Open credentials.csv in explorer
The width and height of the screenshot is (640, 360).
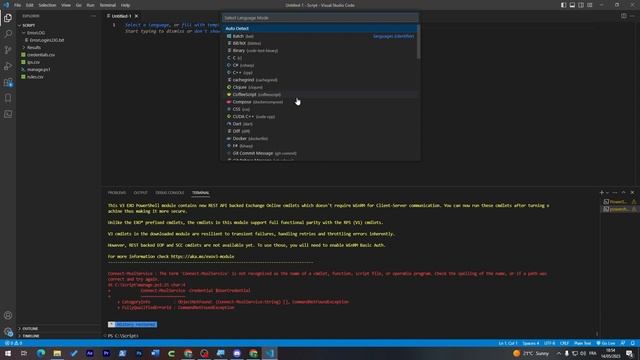point(40,55)
